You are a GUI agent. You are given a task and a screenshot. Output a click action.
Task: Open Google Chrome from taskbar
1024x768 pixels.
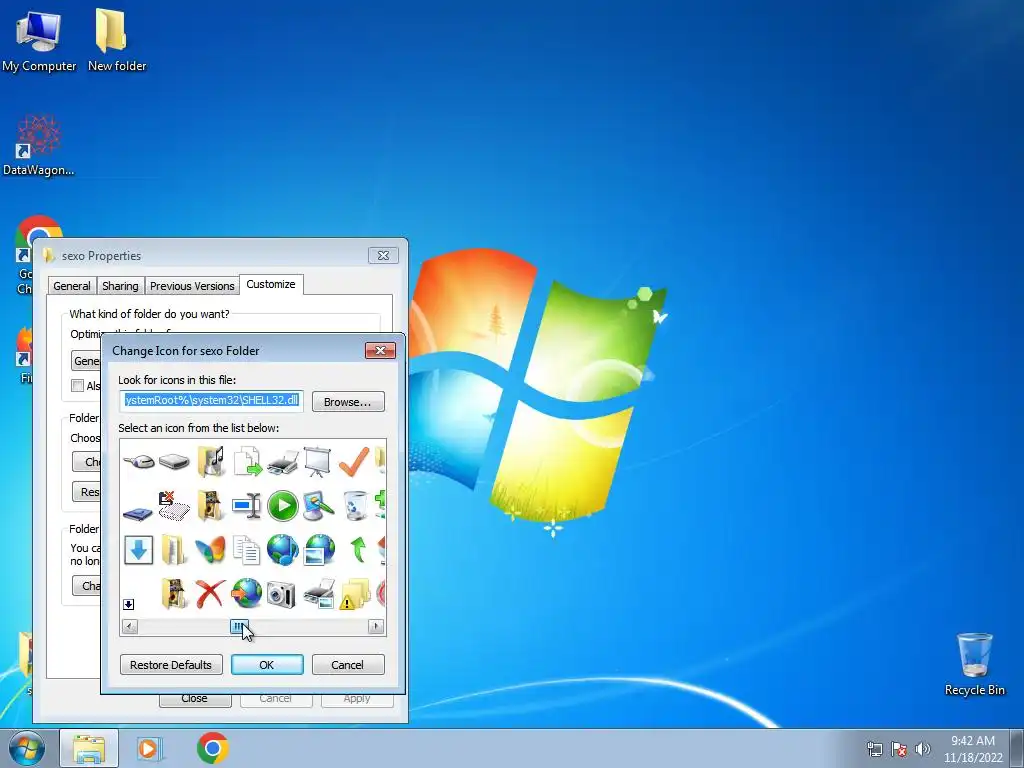pyautogui.click(x=212, y=748)
